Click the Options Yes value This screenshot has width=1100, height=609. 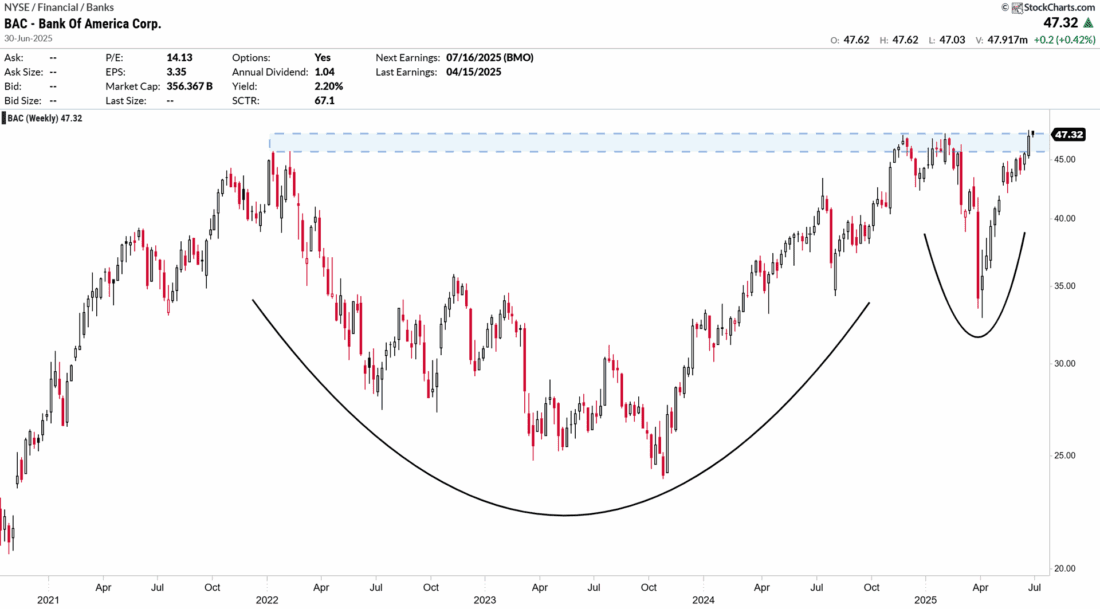tap(323, 58)
